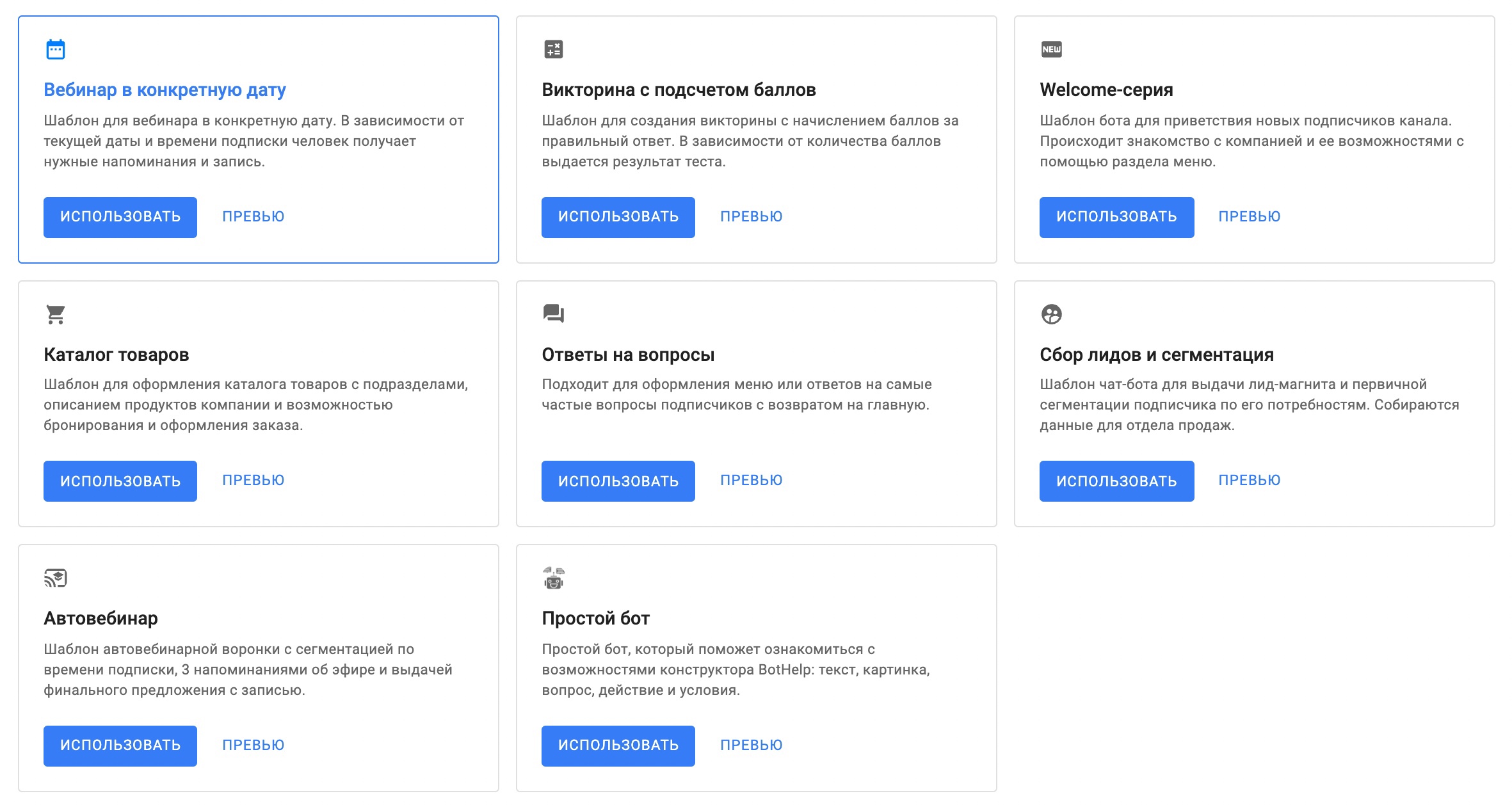Select the Простой бот card title
The height and width of the screenshot is (805, 1512).
coord(595,619)
